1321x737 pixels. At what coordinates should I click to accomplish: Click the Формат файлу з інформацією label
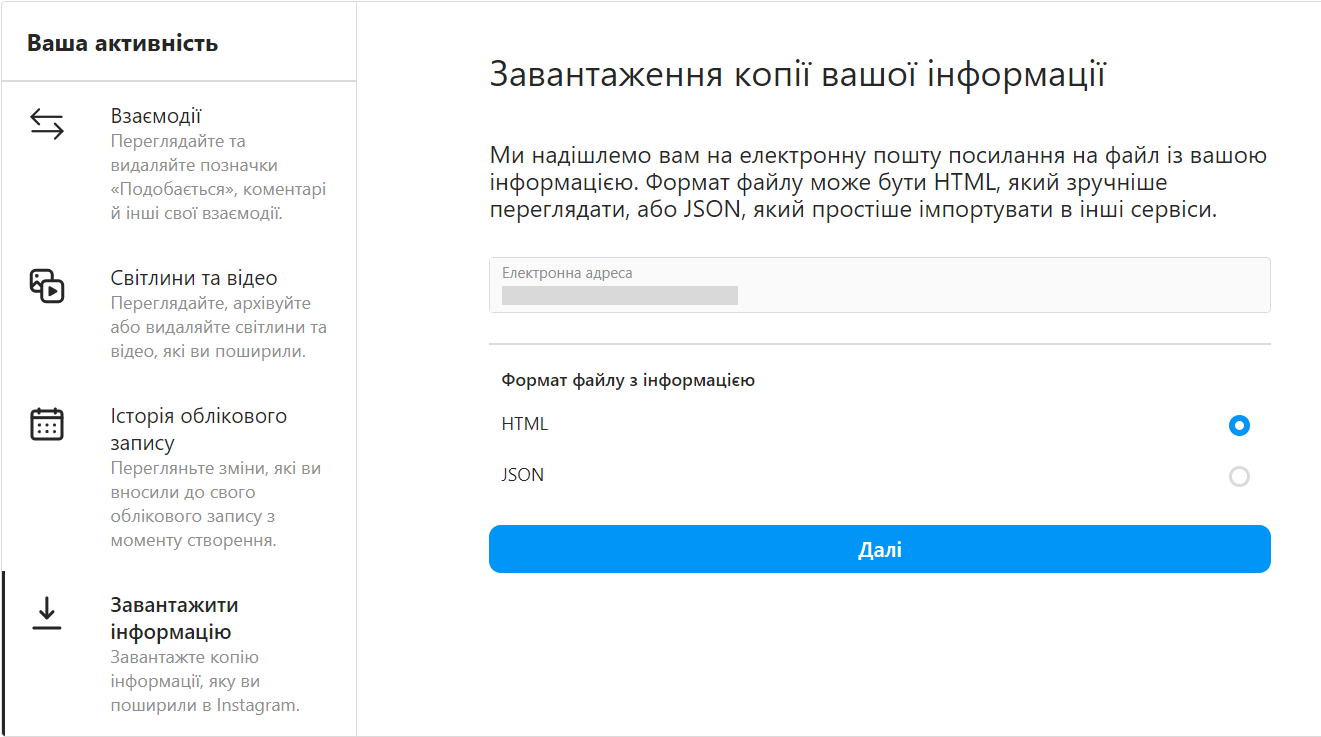click(627, 380)
